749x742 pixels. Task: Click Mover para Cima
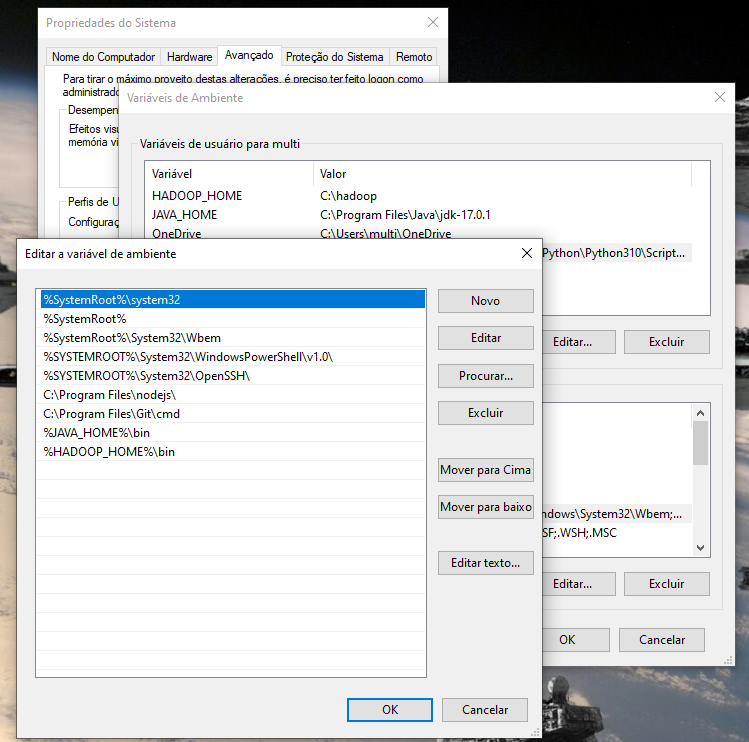(x=485, y=470)
